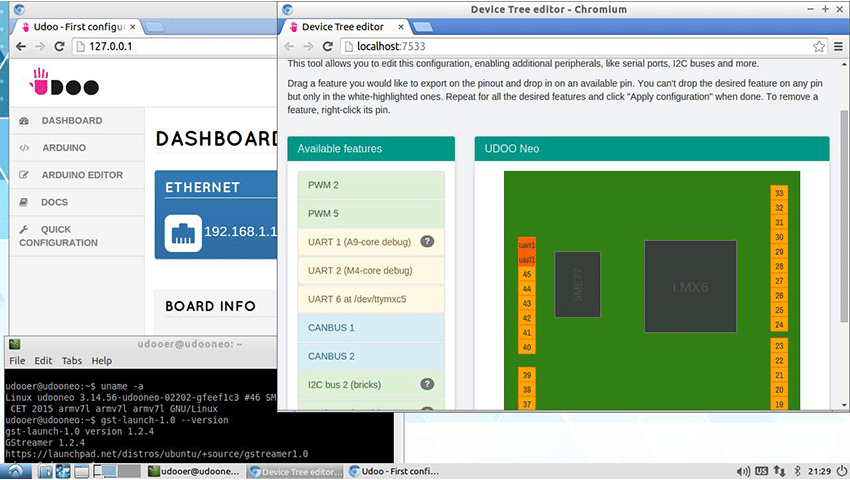Click the Bluetooth tray icon
The height and width of the screenshot is (480, 850).
coord(797,471)
